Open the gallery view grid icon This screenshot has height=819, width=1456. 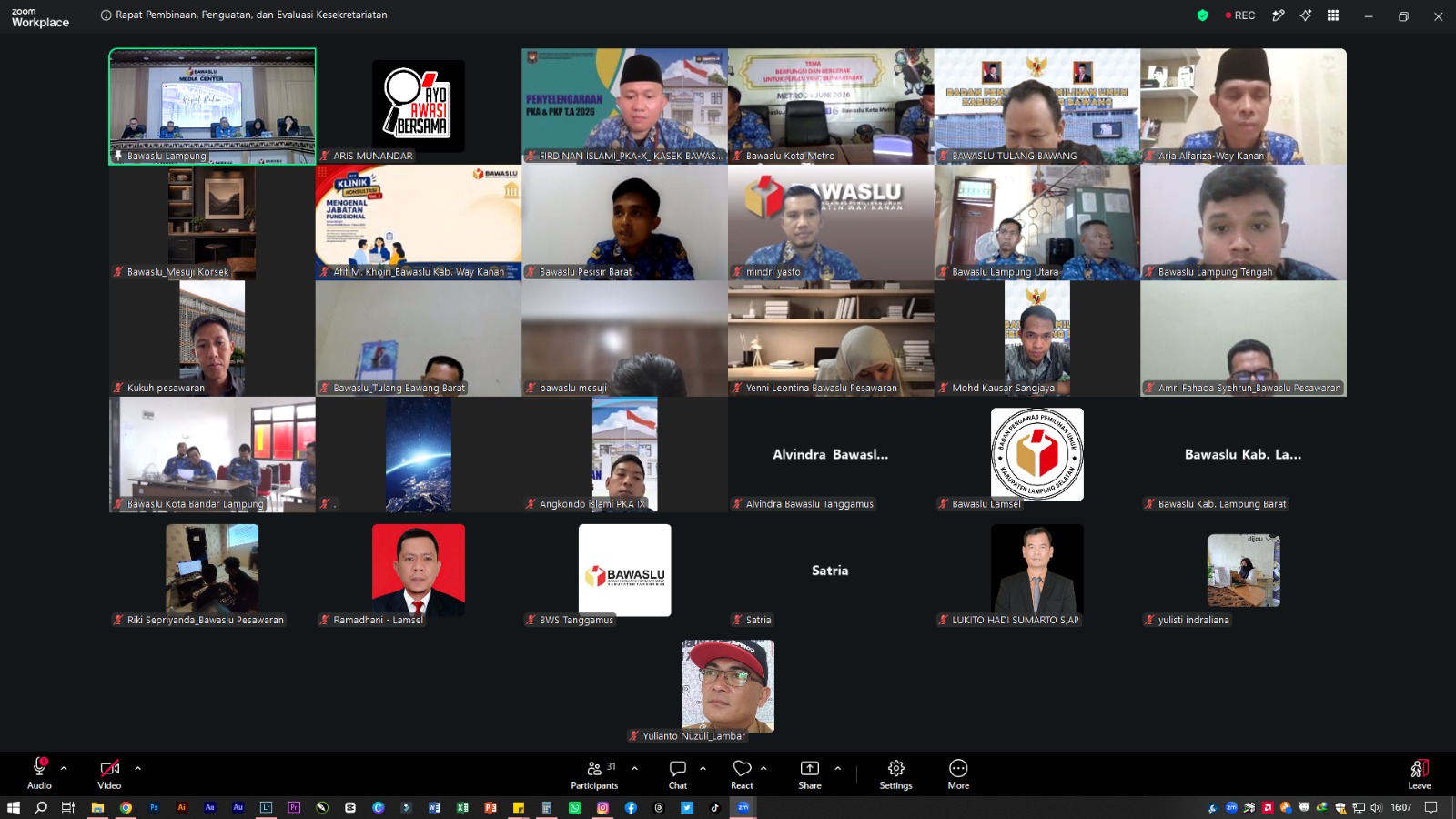click(1333, 15)
